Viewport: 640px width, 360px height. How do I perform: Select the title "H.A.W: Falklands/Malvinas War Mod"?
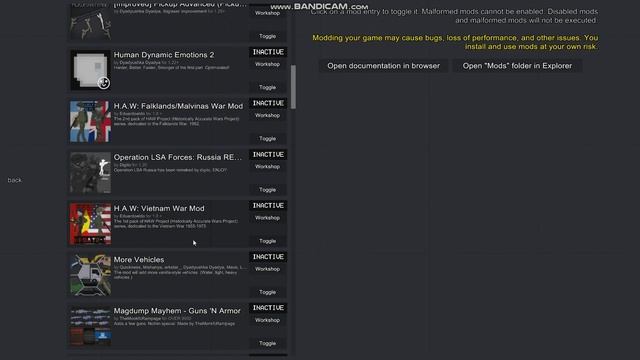coord(178,106)
